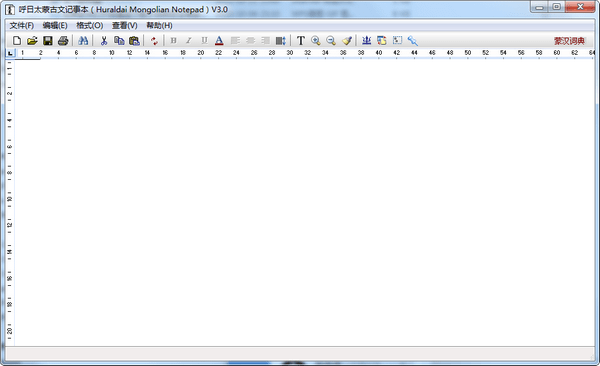Choose font color with the red-underlined A
This screenshot has width=600, height=366.
click(219, 41)
